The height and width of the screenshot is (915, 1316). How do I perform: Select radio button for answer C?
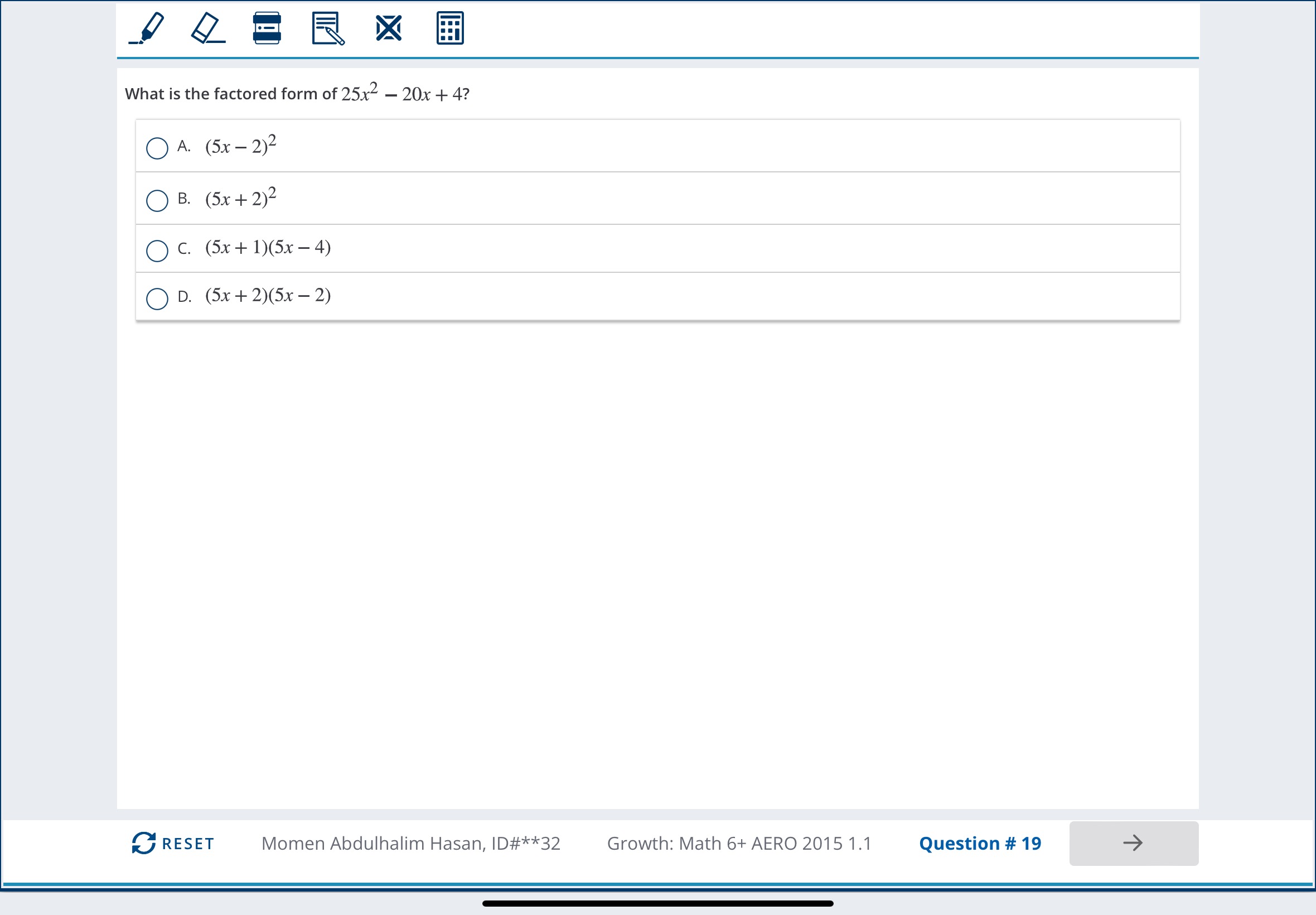157,251
